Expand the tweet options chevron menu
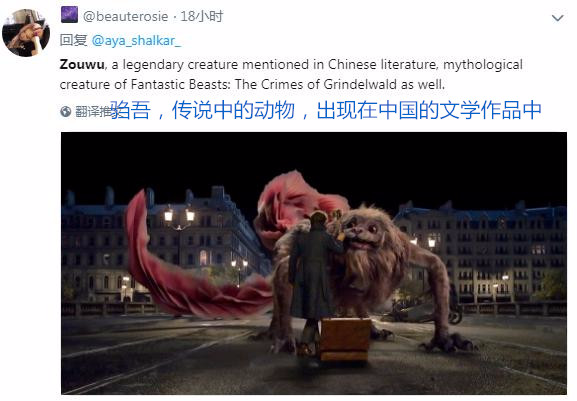577x401 pixels. (x=557, y=18)
